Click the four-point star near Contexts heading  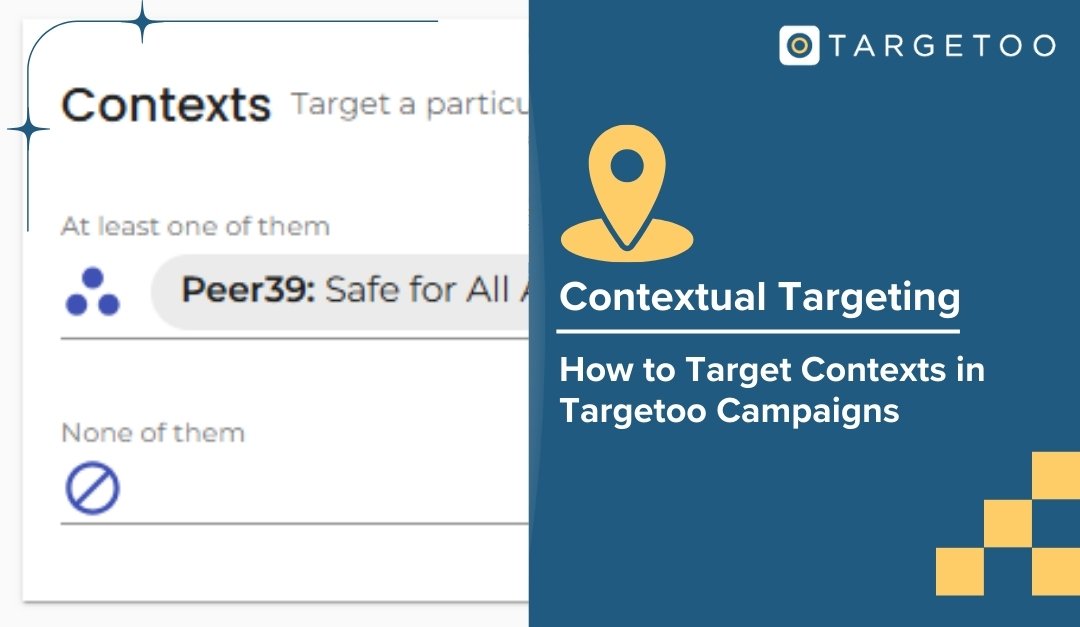tap(28, 129)
